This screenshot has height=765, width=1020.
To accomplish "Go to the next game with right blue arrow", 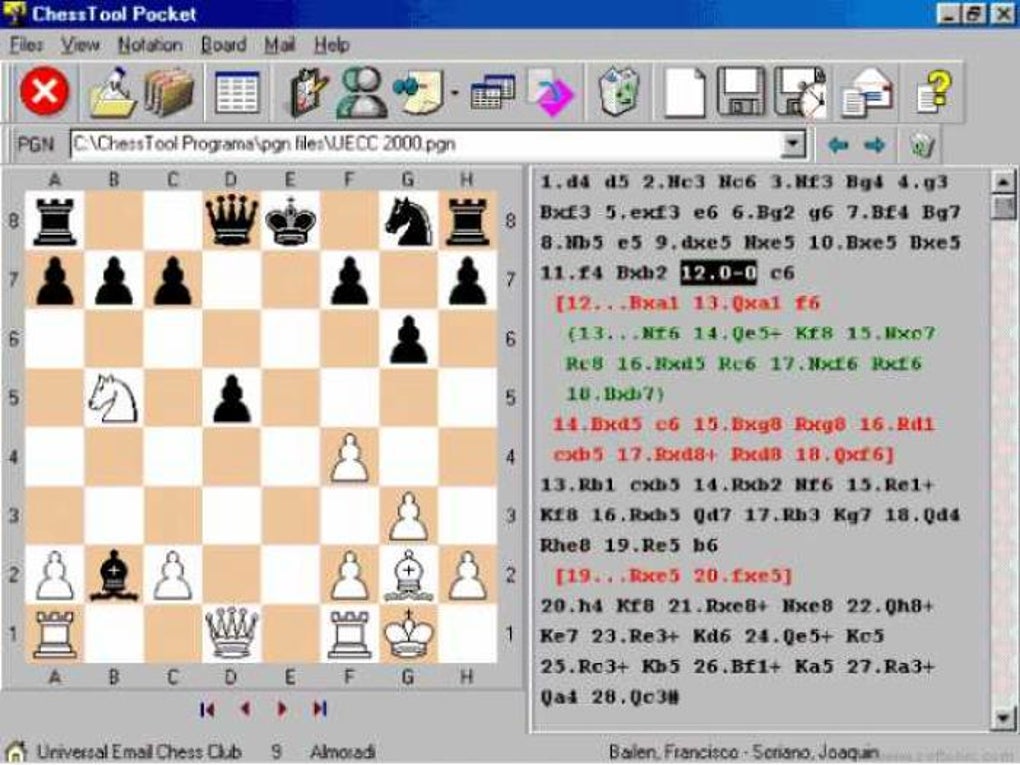I will 875,144.
